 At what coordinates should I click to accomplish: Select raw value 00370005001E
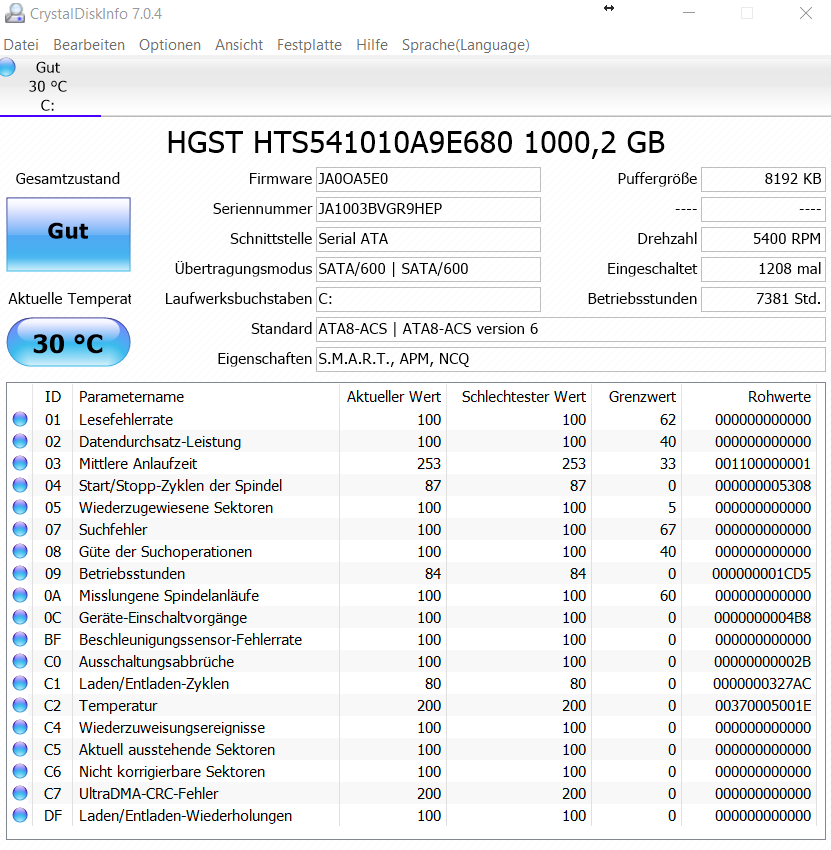(x=763, y=706)
